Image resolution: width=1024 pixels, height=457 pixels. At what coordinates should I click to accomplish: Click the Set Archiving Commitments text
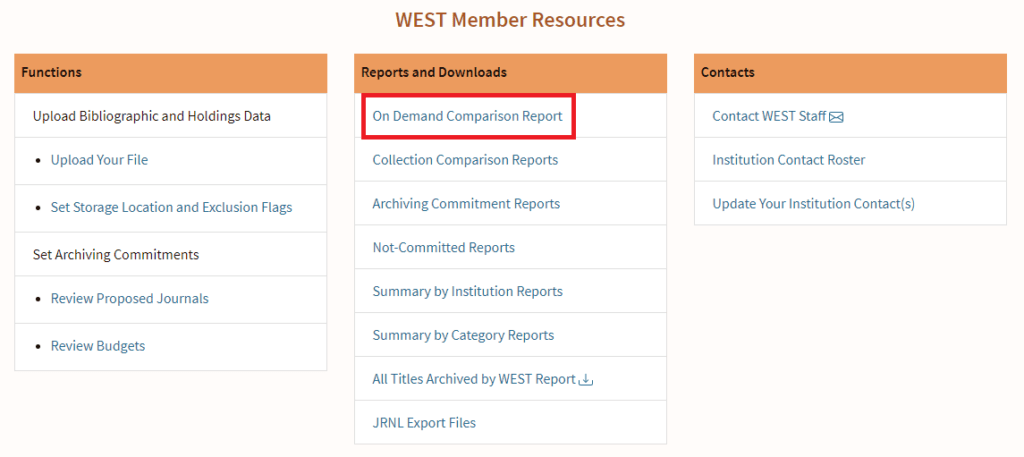(116, 255)
